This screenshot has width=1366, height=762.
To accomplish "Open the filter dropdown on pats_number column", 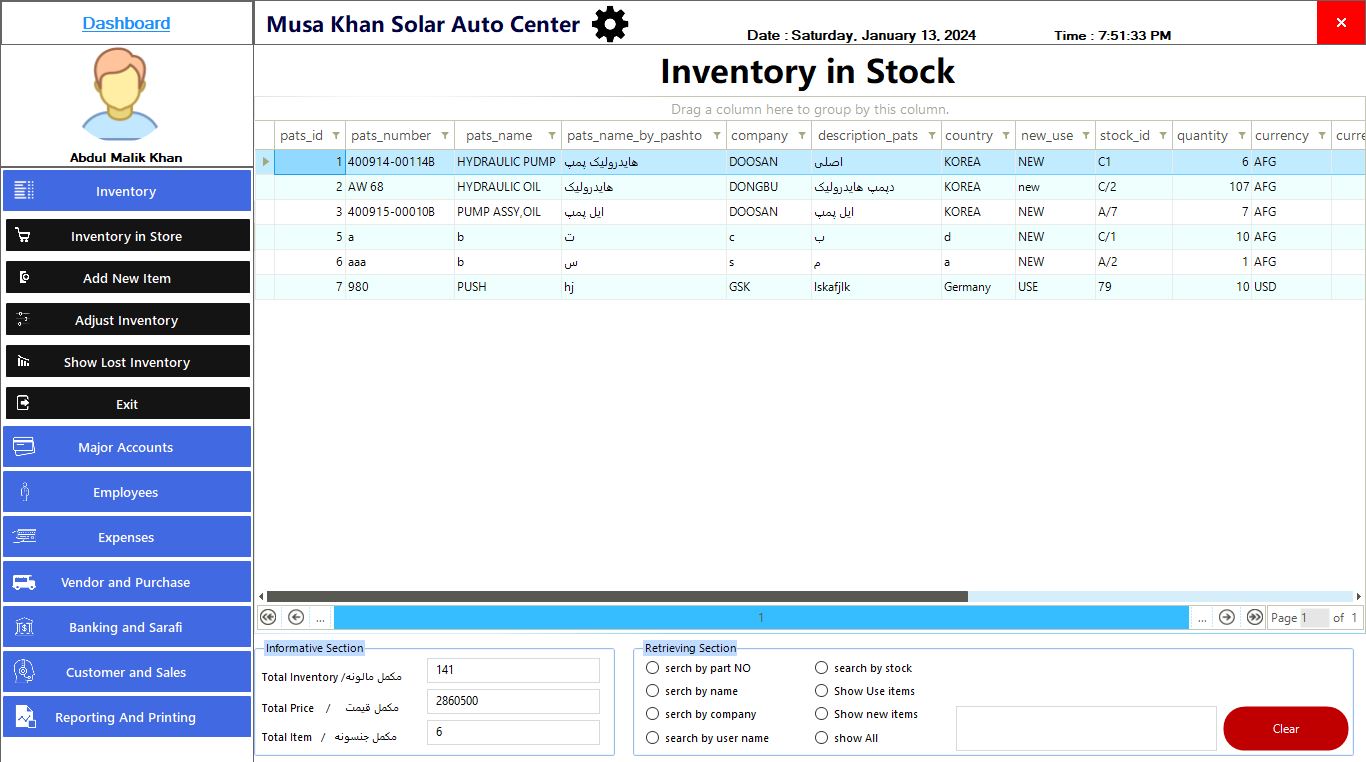I will 445,136.
